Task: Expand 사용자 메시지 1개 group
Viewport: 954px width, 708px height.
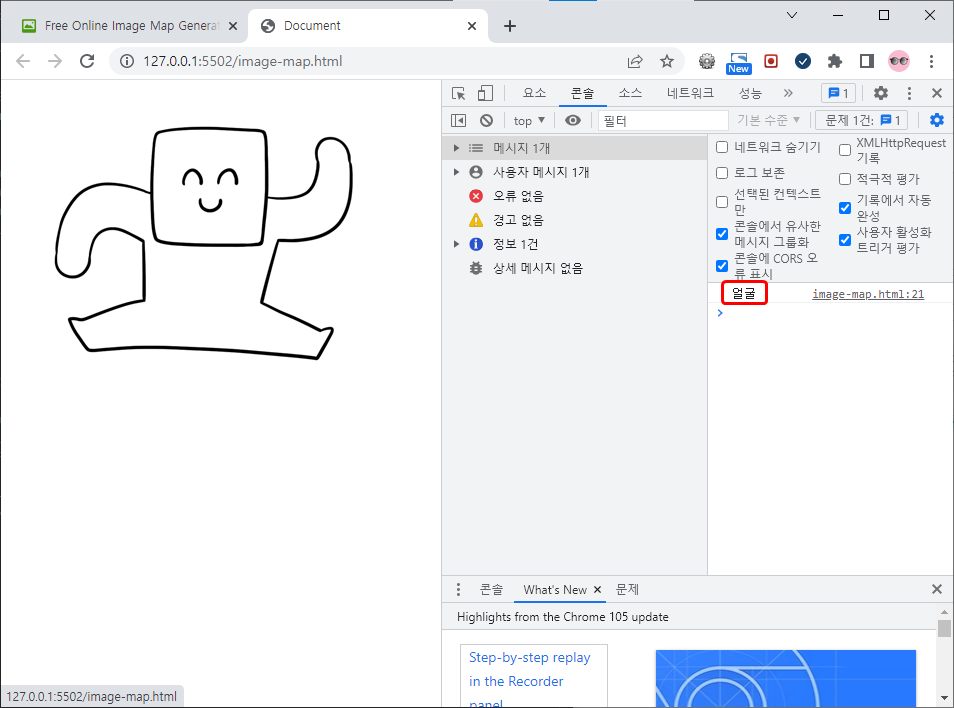Action: point(456,172)
